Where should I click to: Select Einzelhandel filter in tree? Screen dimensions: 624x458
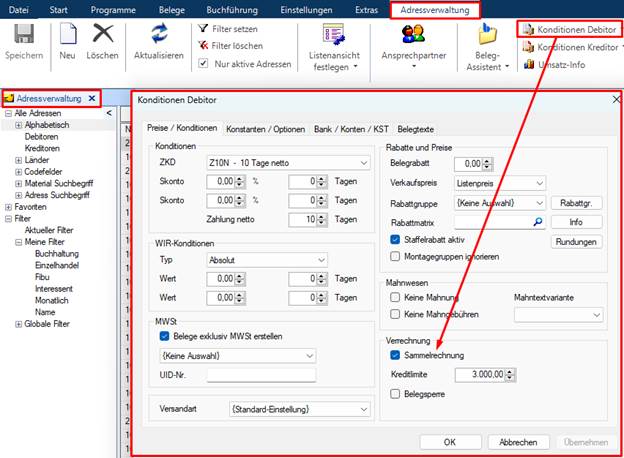click(x=57, y=265)
